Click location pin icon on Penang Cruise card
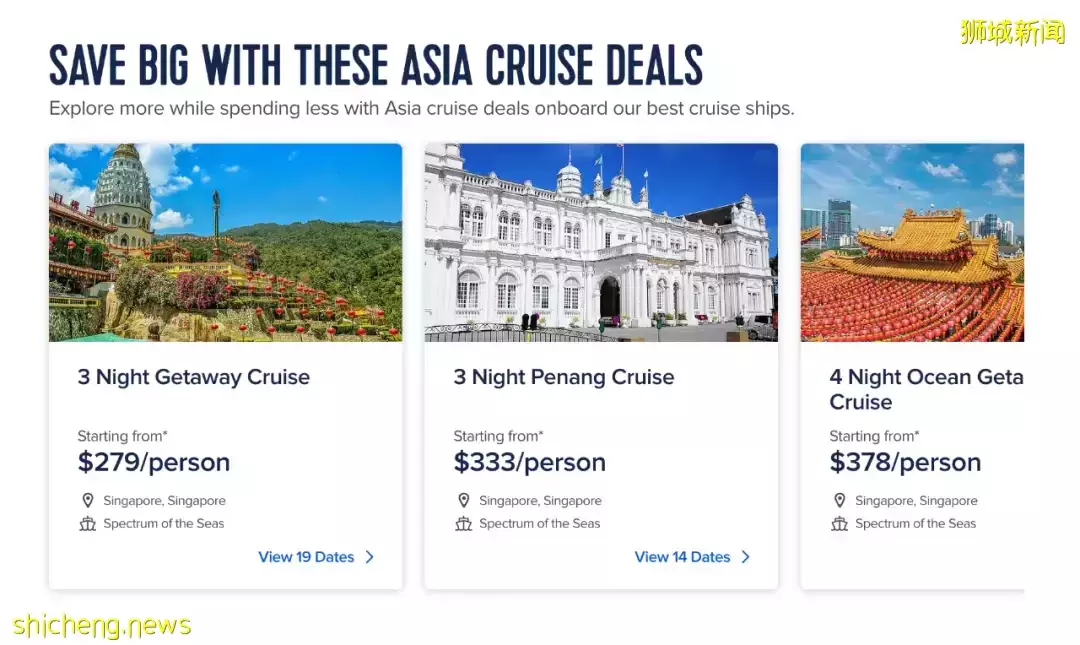The height and width of the screenshot is (645, 1080). pos(464,500)
